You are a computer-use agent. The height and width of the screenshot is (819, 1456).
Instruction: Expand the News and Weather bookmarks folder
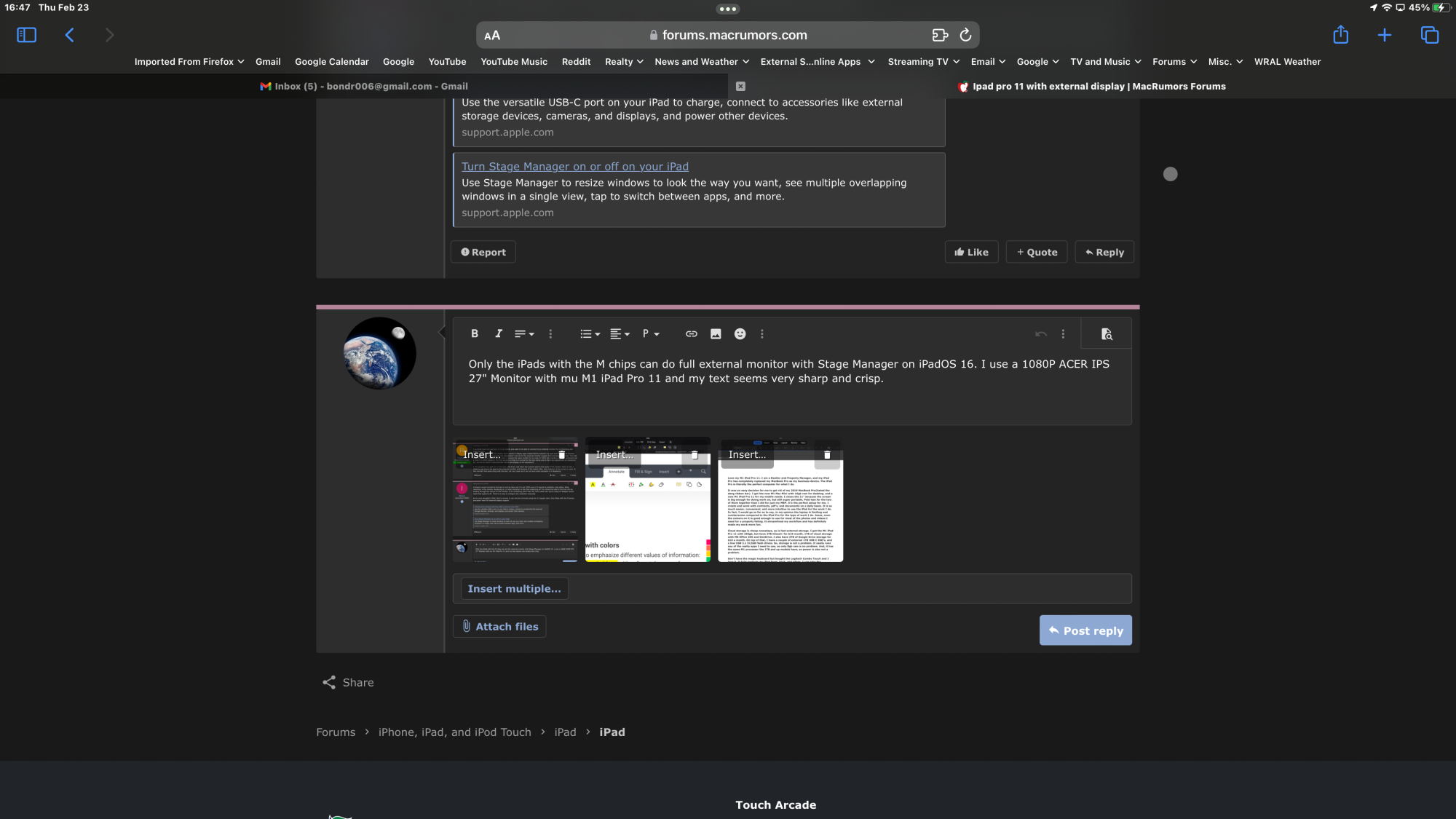click(702, 62)
